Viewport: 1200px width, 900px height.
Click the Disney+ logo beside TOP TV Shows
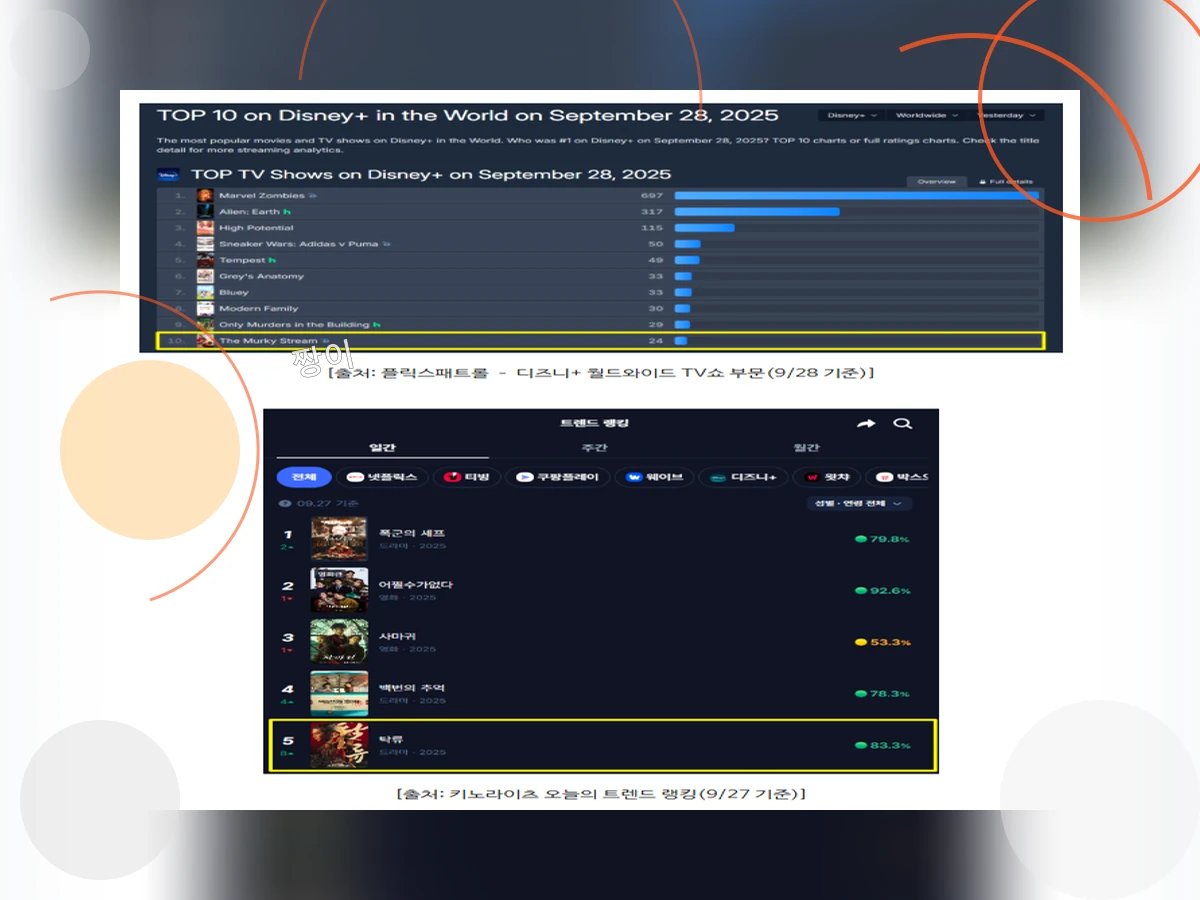click(x=168, y=175)
